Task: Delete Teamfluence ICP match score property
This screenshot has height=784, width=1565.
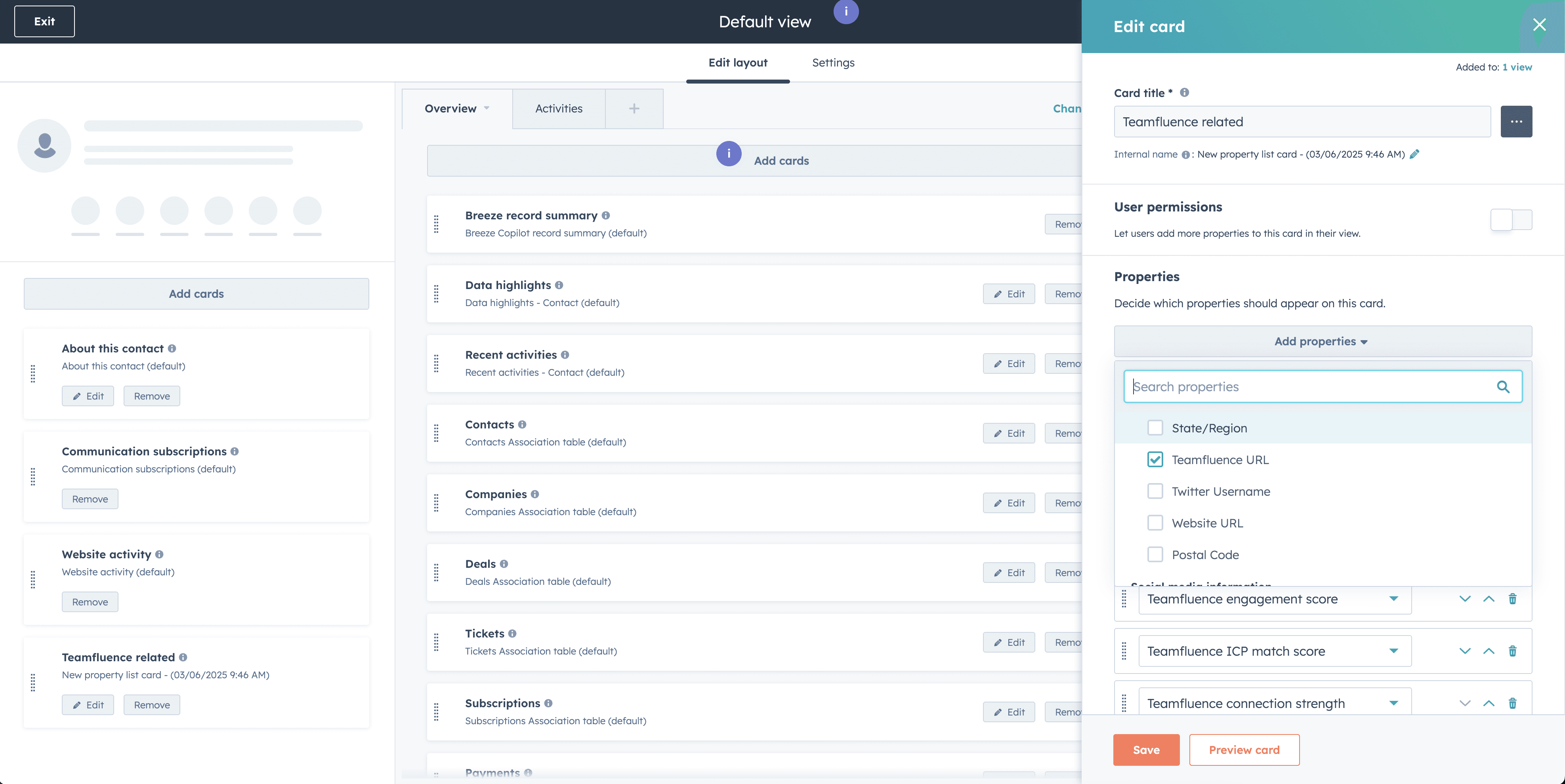Action: click(1512, 651)
